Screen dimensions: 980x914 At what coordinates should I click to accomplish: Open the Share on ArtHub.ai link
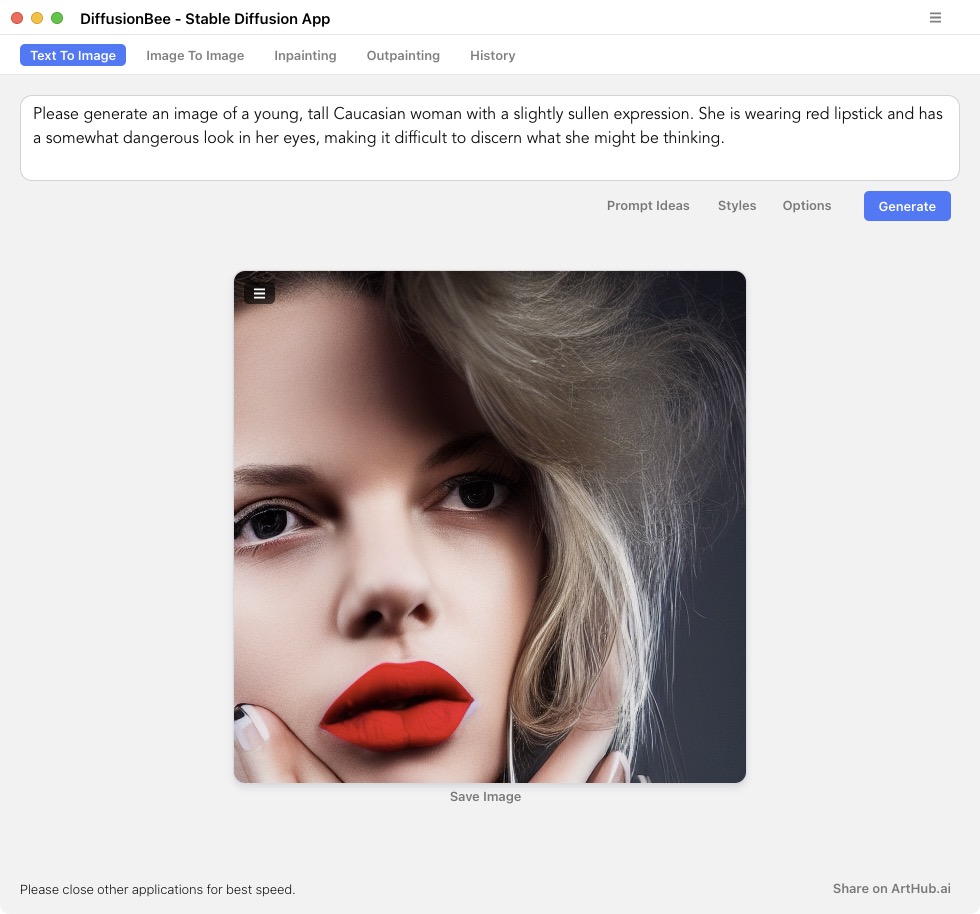(x=891, y=888)
